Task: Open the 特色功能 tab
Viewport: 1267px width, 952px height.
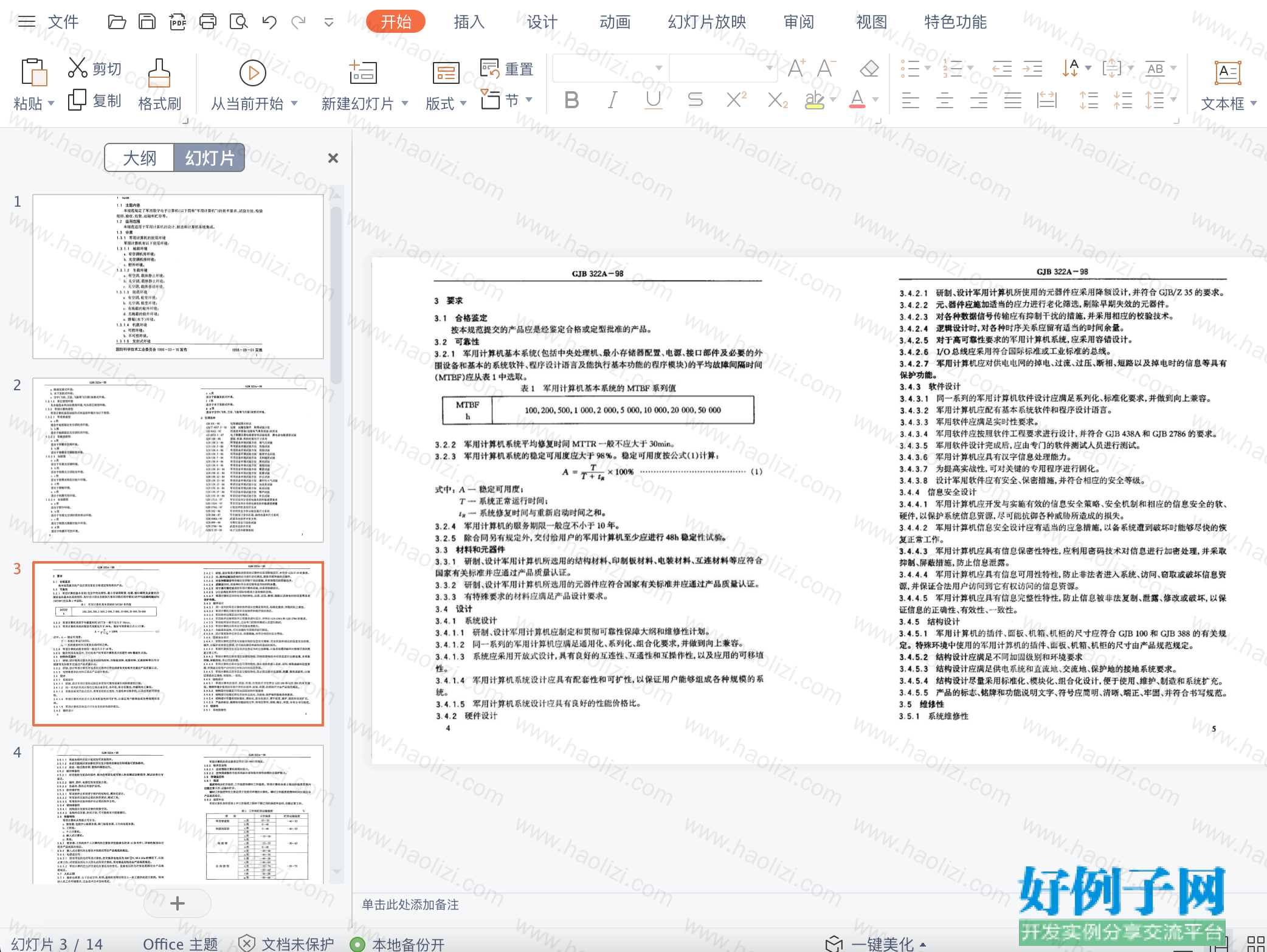Action: [x=956, y=22]
